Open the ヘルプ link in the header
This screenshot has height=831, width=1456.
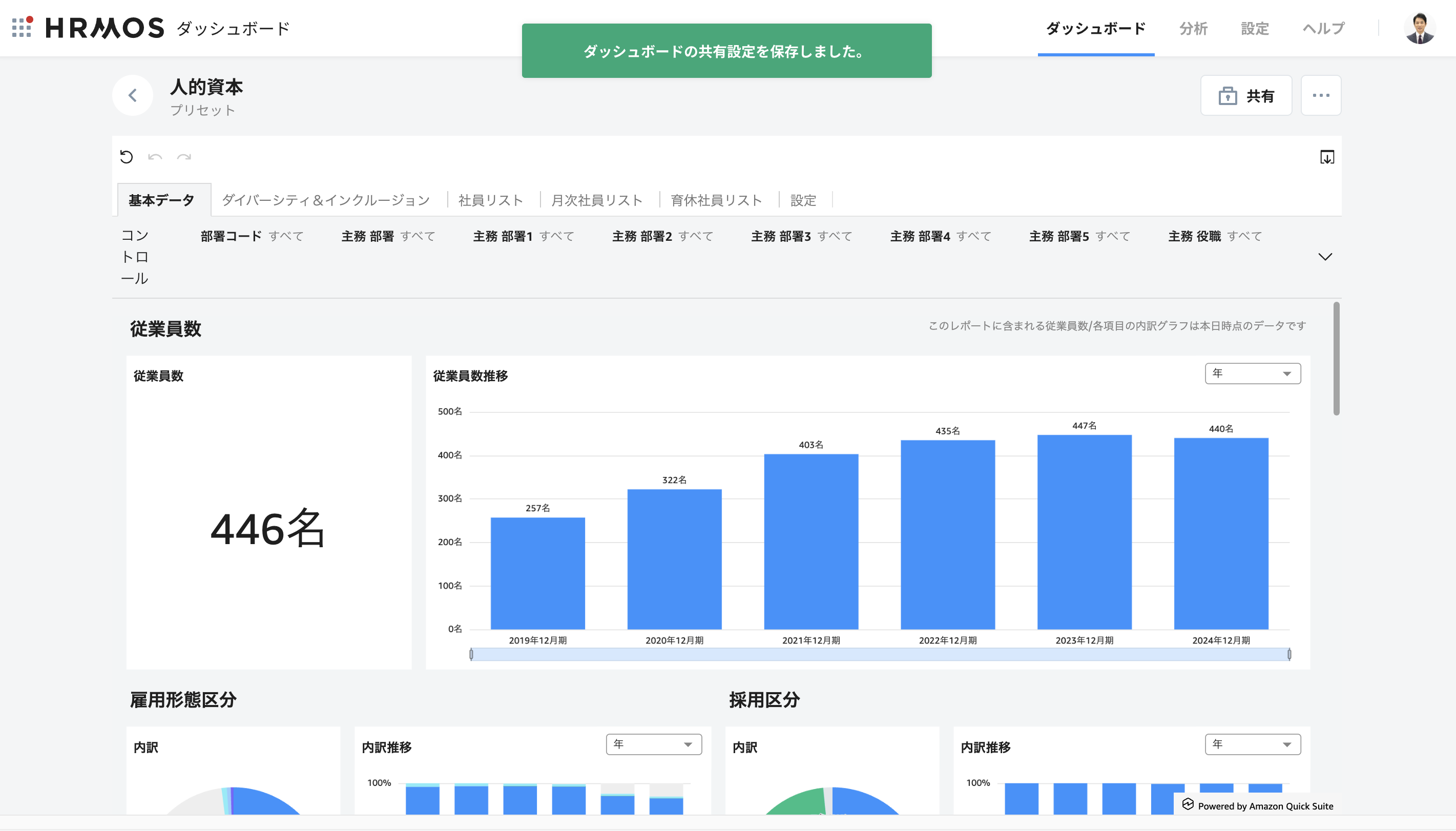point(1323,28)
